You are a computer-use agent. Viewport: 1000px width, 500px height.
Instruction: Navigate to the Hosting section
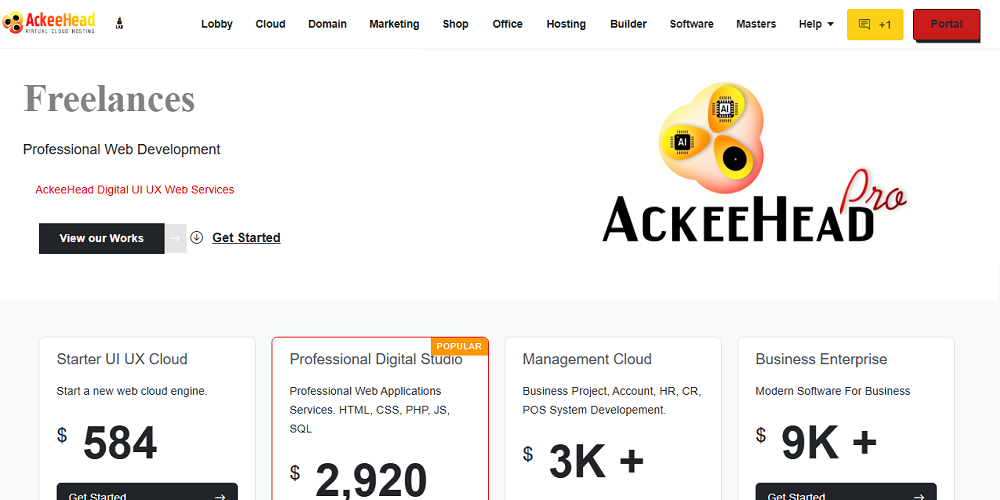(x=566, y=24)
